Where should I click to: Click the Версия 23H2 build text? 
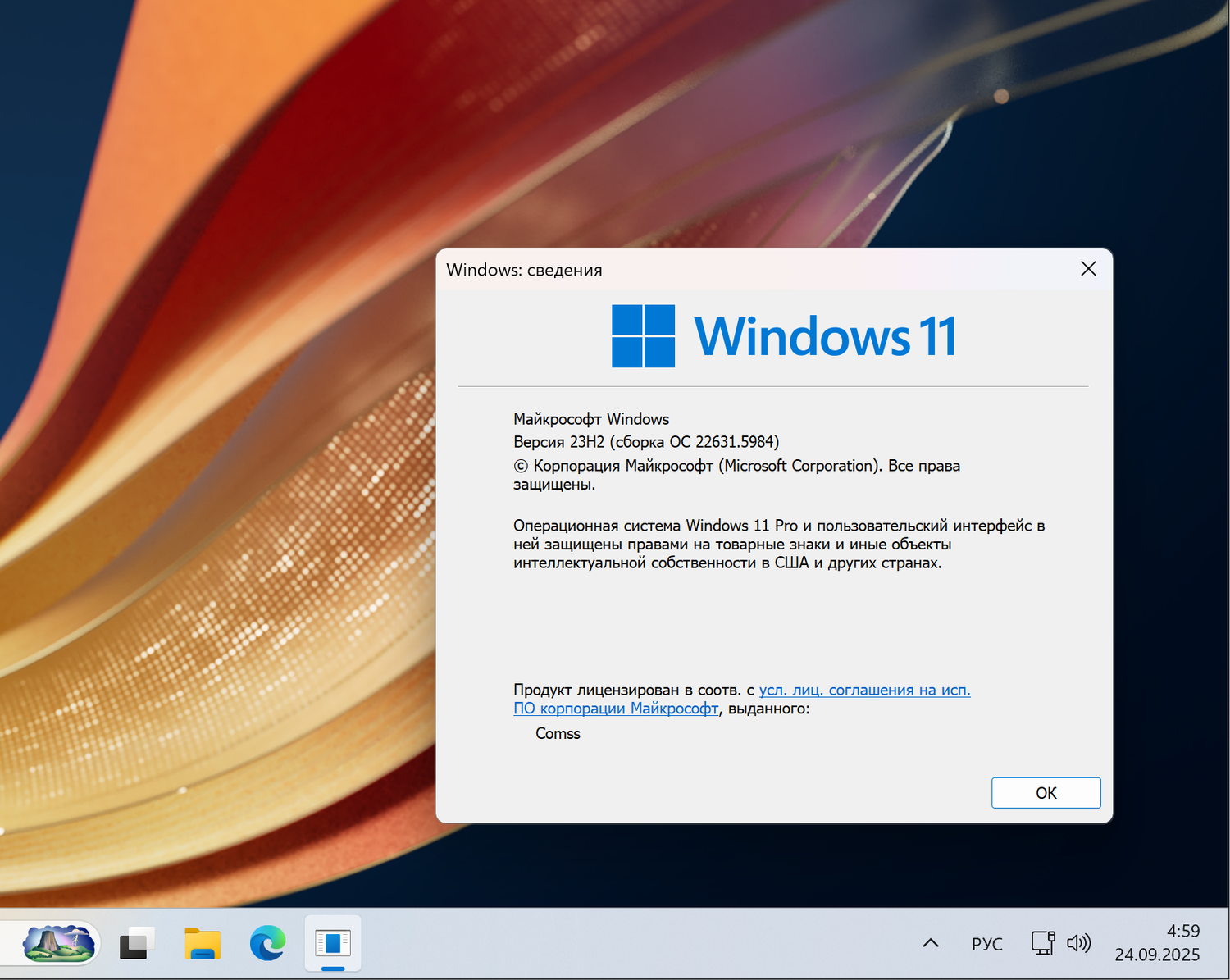tap(645, 441)
